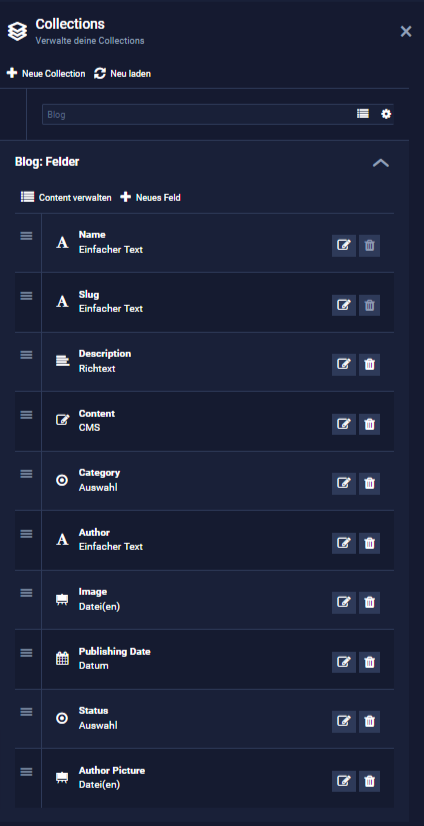This screenshot has height=826, width=424.
Task: Delete the Image field
Action: click(x=369, y=603)
